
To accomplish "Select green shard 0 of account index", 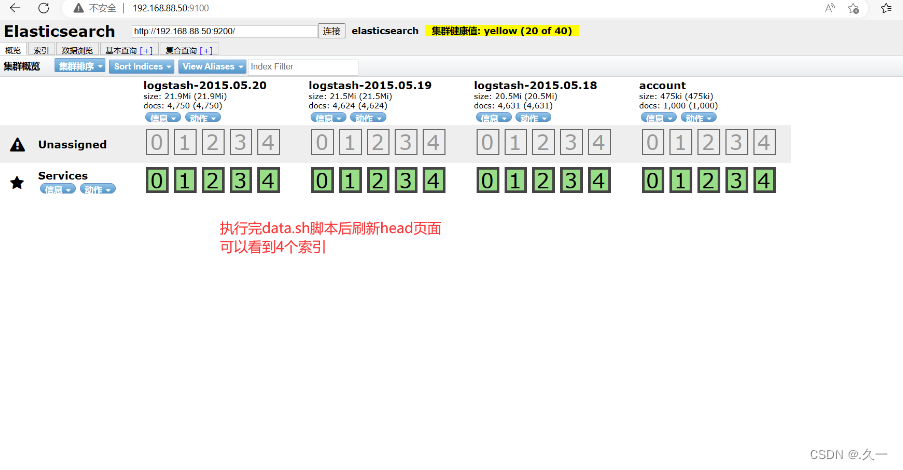I will (653, 180).
